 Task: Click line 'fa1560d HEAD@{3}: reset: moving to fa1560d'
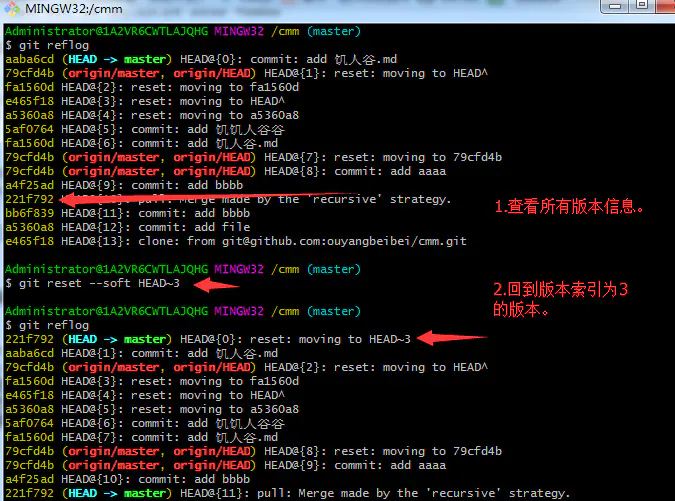[152, 381]
